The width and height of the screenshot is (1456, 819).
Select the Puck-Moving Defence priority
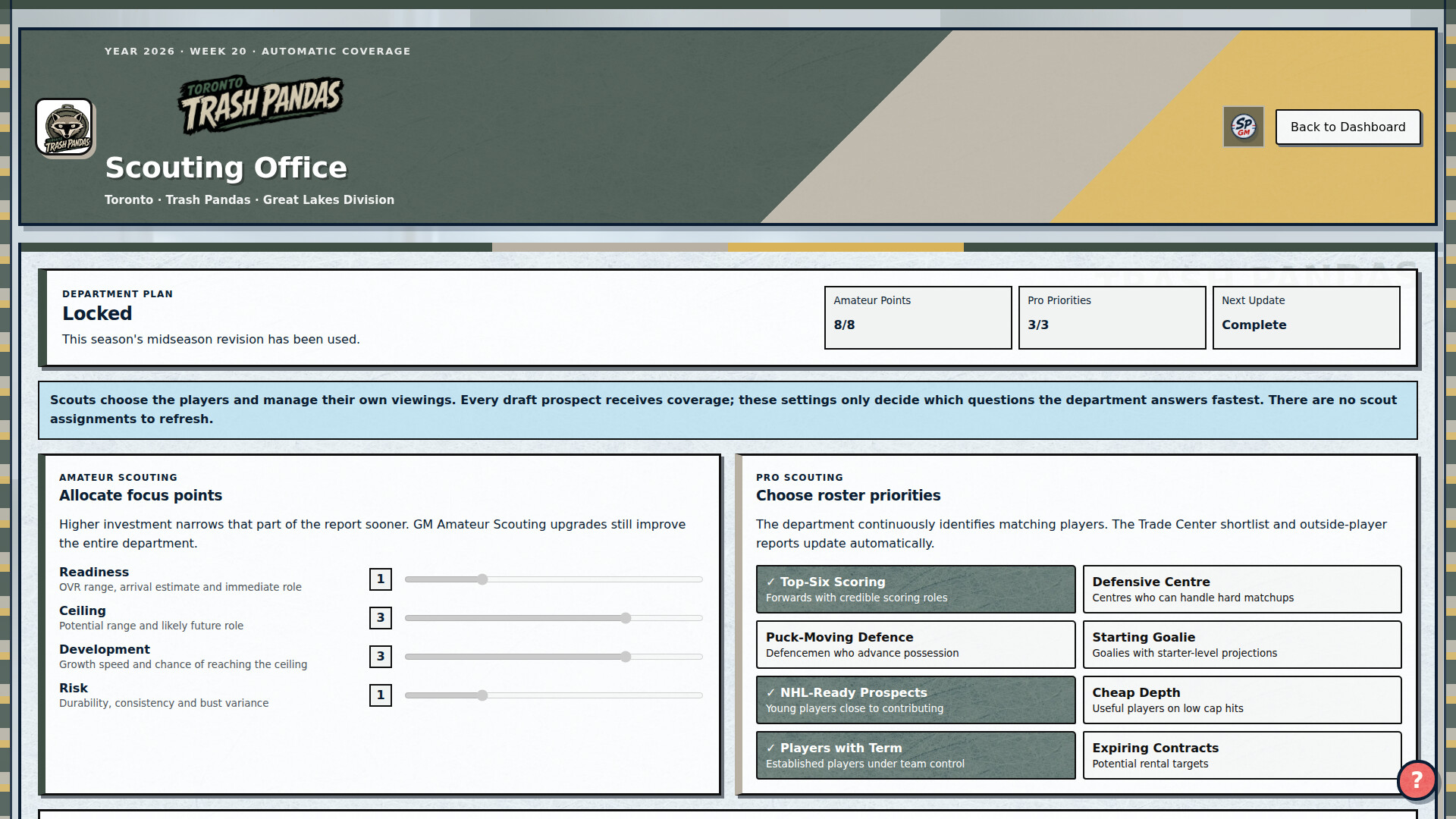click(915, 645)
